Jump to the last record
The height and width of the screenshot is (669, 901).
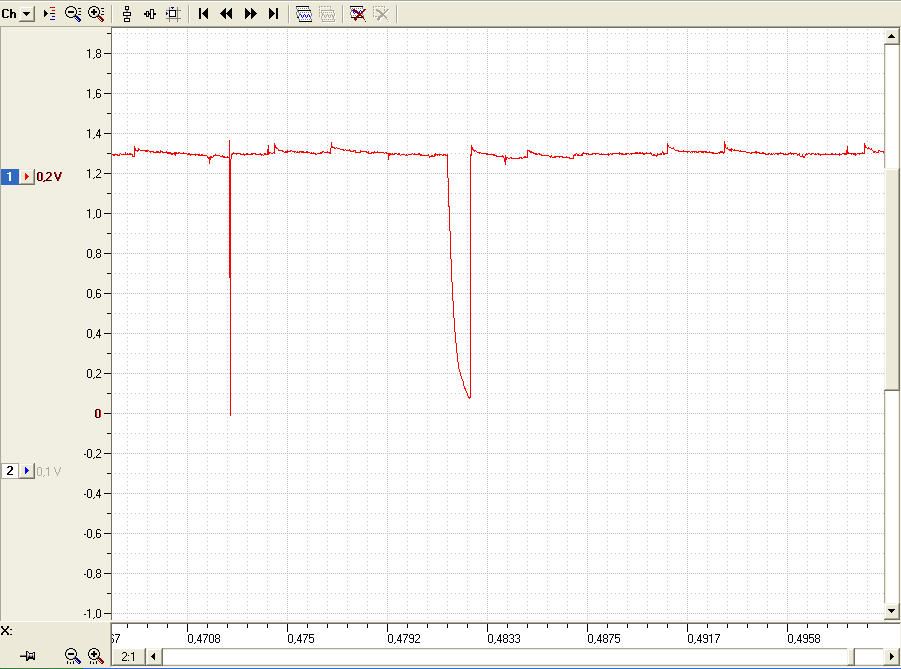274,14
